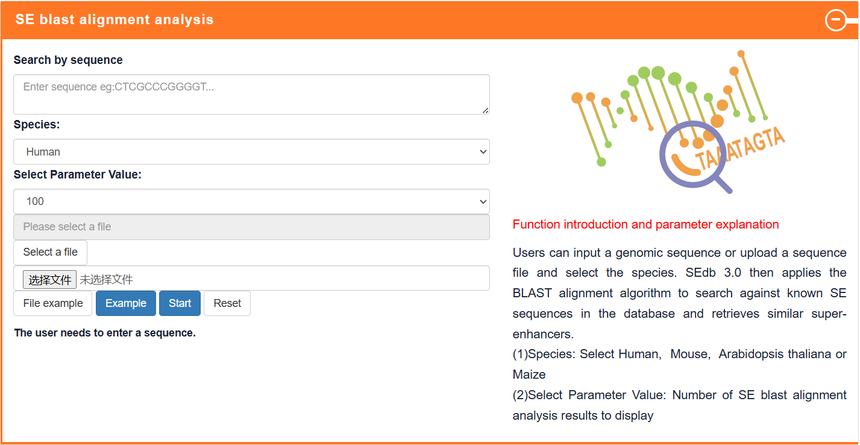Click the 'Please select a file' field

(251, 227)
